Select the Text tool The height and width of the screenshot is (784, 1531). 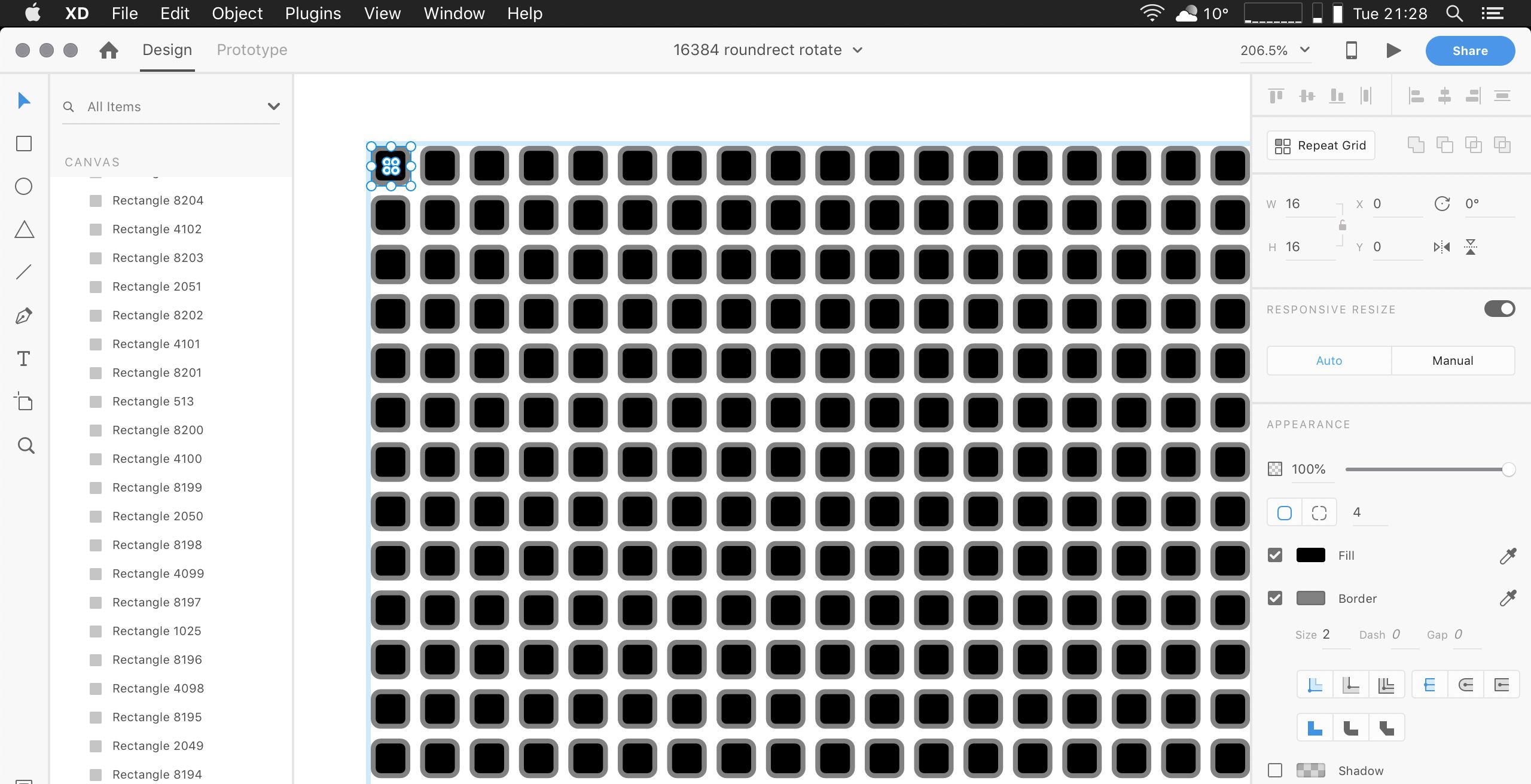pos(23,359)
